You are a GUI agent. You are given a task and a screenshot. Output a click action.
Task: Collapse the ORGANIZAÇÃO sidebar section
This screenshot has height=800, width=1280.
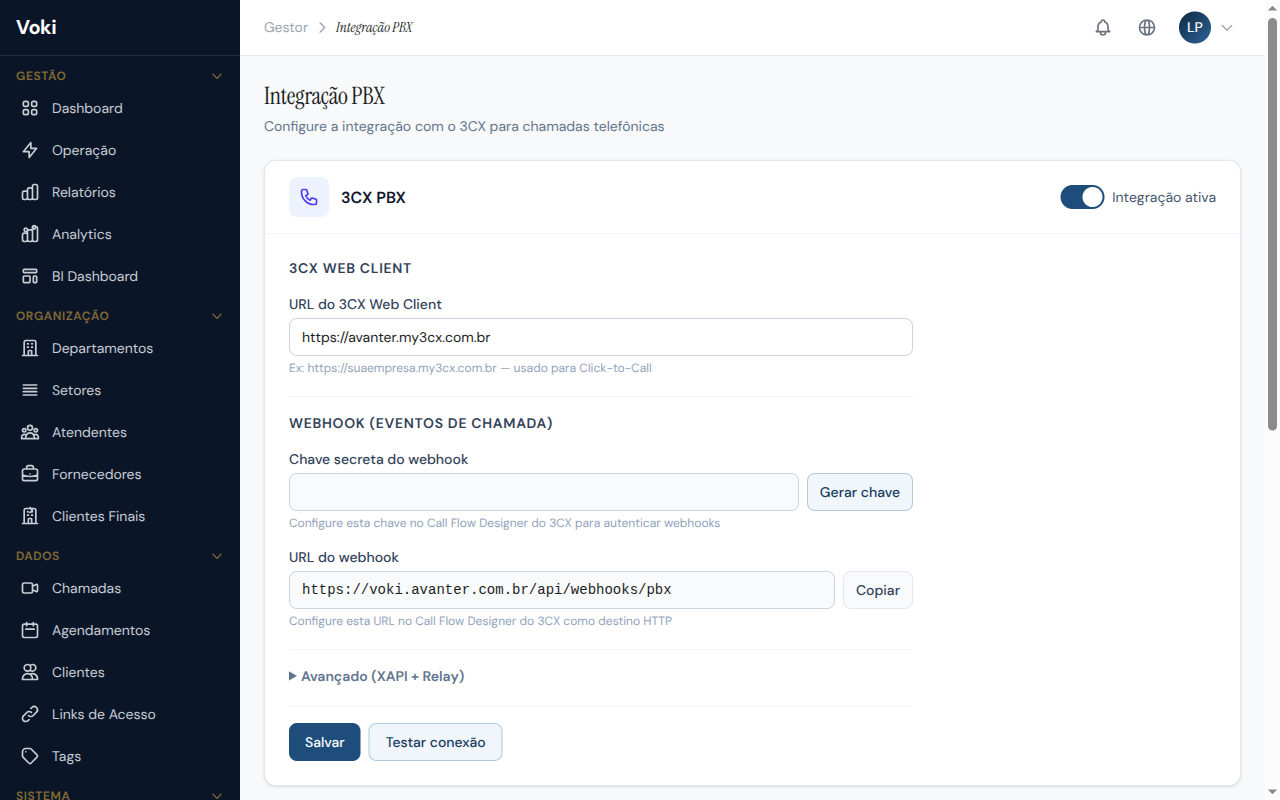[x=217, y=316]
